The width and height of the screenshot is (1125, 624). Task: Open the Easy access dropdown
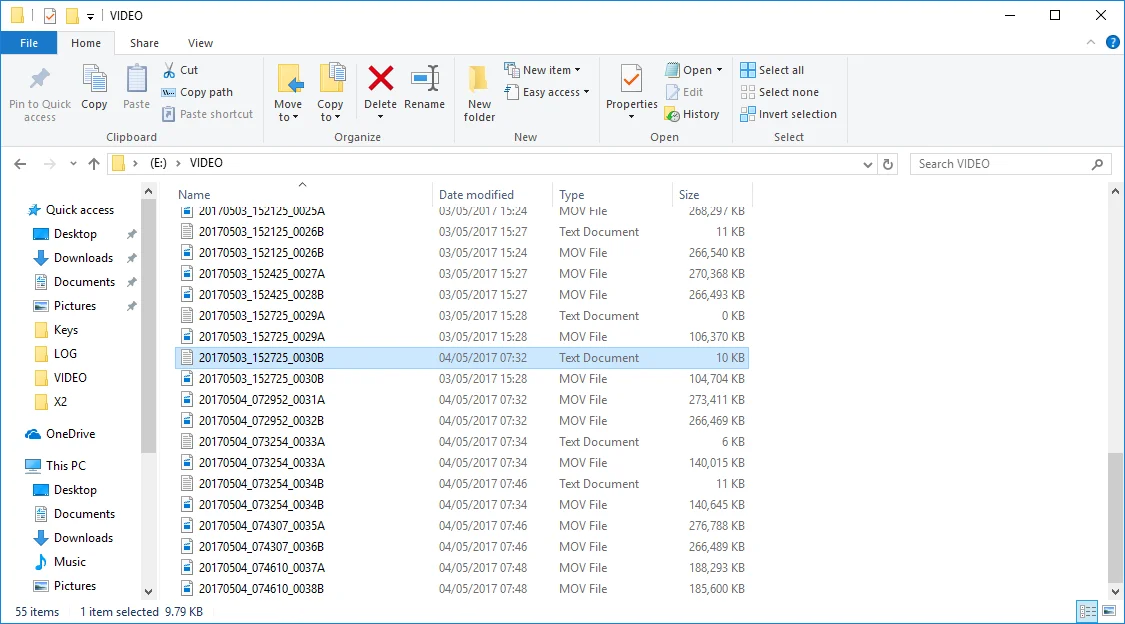547,92
